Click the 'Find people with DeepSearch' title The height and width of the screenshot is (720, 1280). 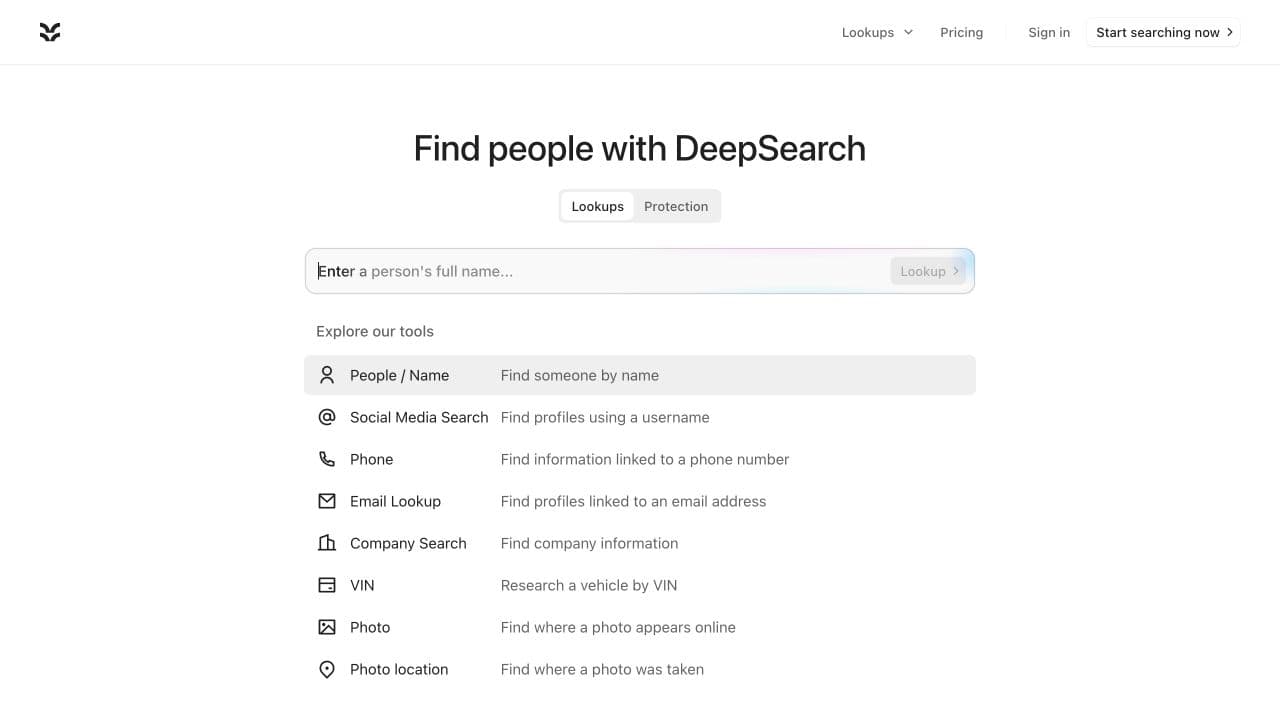[x=640, y=148]
